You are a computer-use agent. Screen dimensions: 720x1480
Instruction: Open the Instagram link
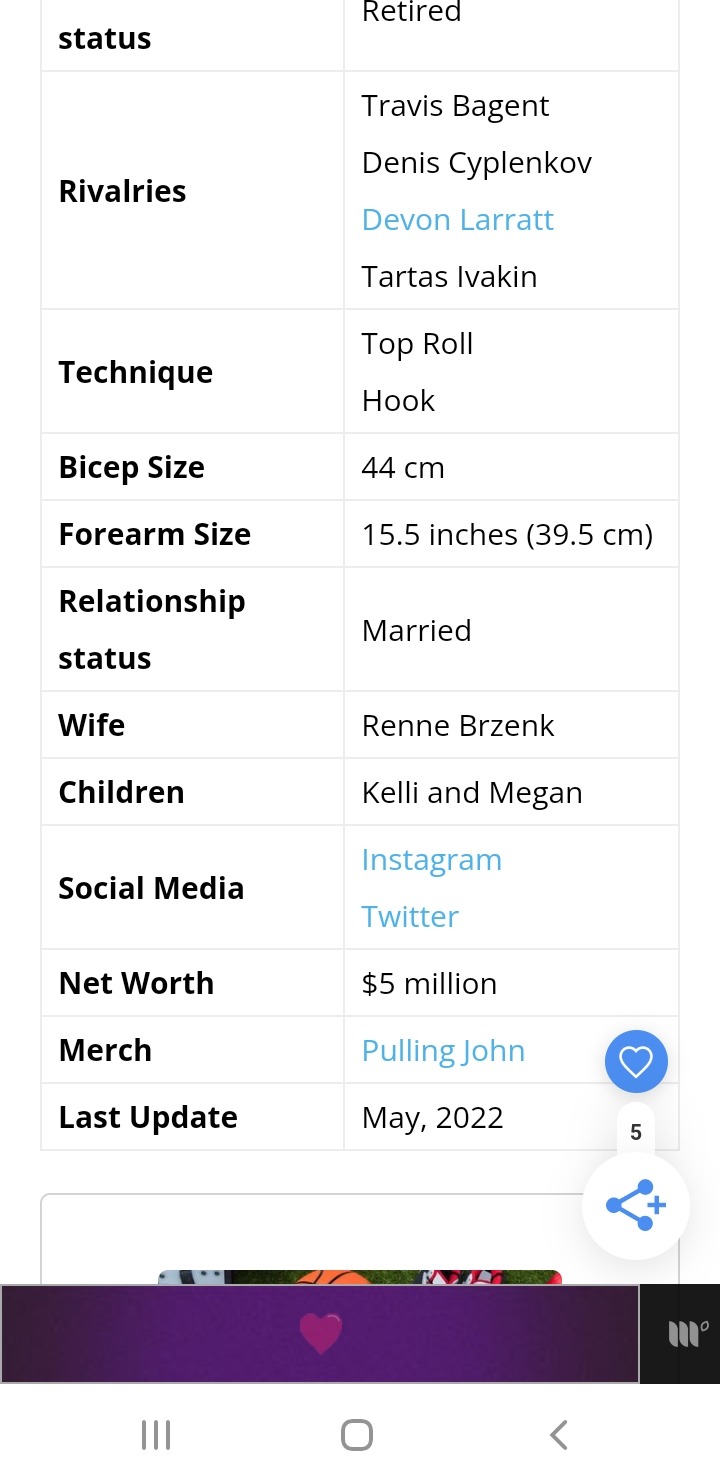432,860
